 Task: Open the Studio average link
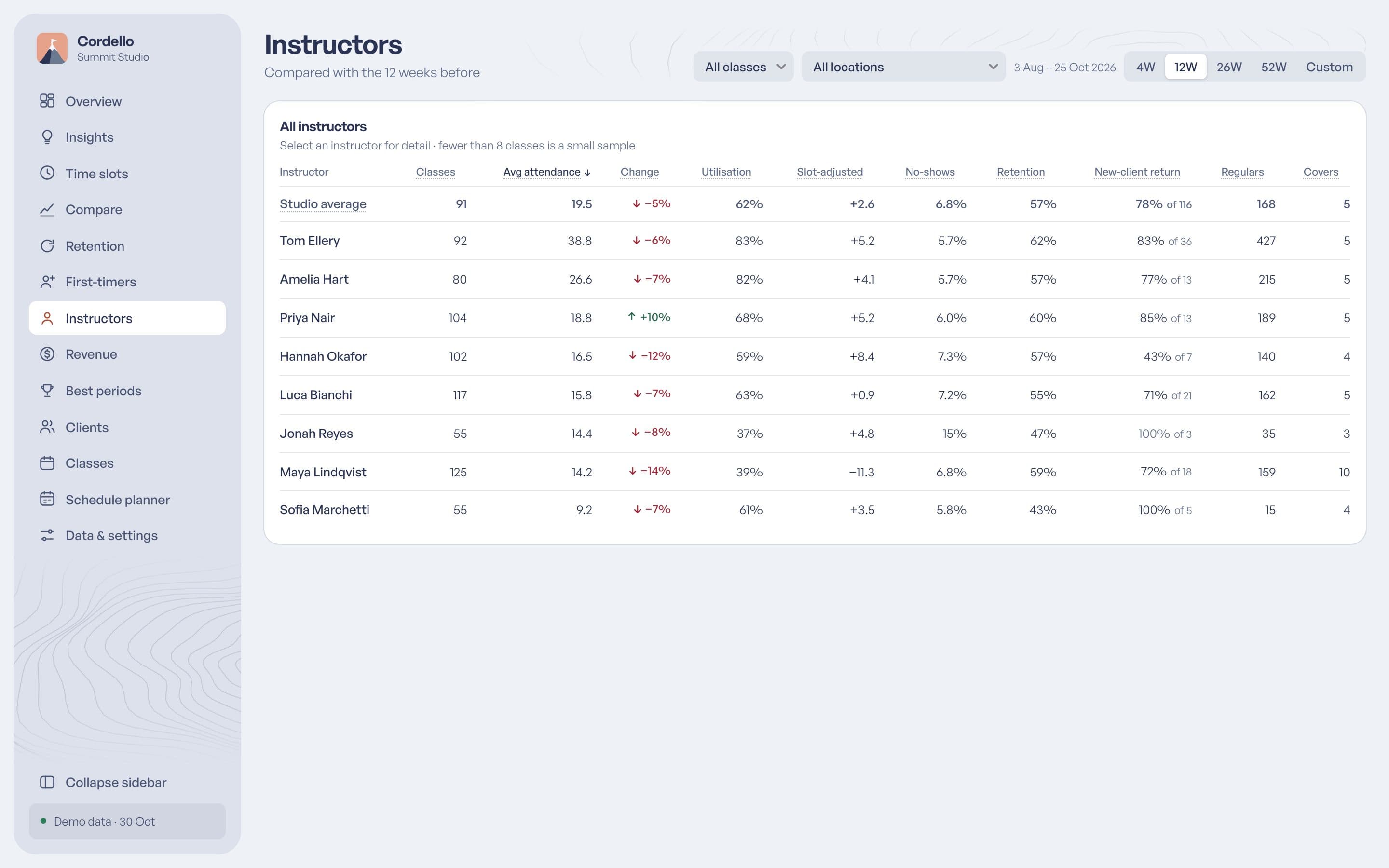pyautogui.click(x=323, y=204)
